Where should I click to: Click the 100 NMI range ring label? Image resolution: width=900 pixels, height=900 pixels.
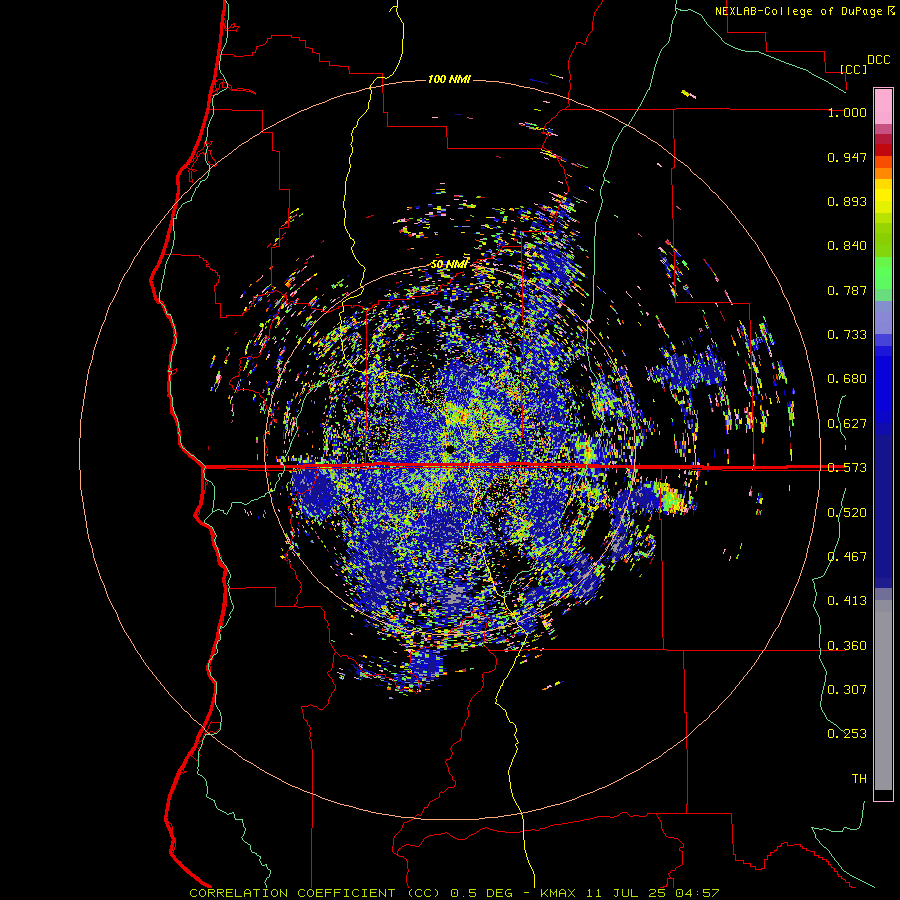click(449, 79)
